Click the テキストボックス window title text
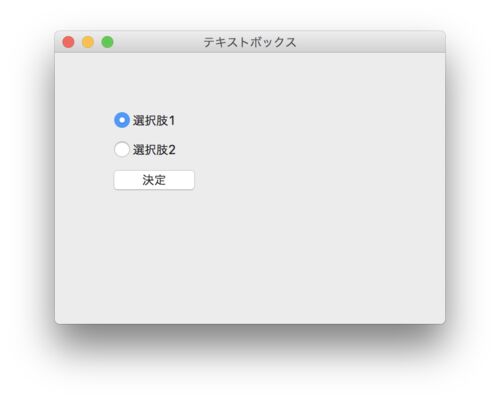 250,42
